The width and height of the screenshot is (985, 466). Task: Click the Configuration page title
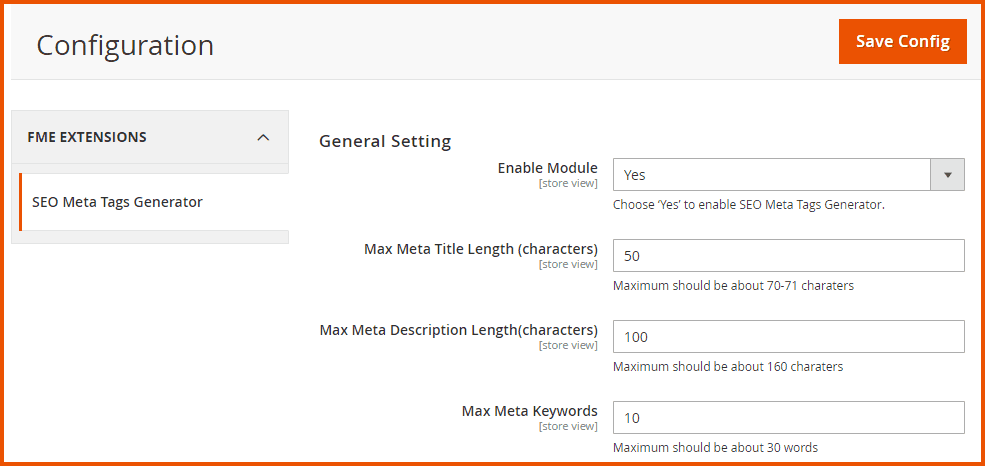click(x=125, y=45)
